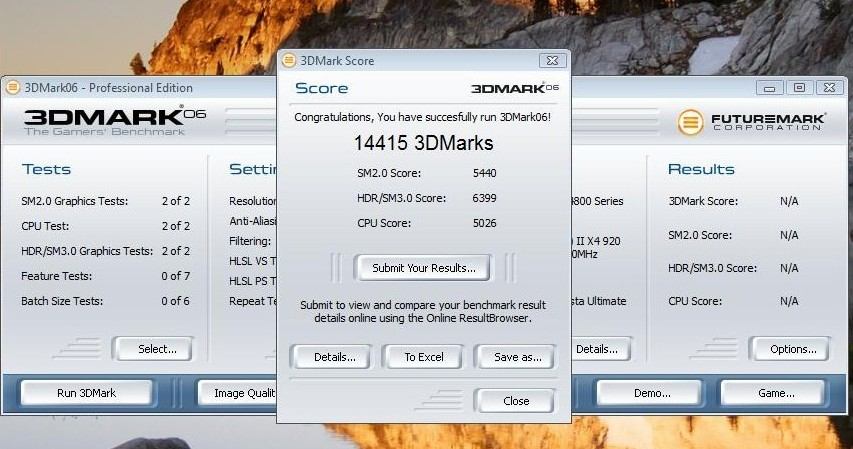
Task: Click 'SM2.0 Score:' label in Results panel
Action: click(x=700, y=235)
